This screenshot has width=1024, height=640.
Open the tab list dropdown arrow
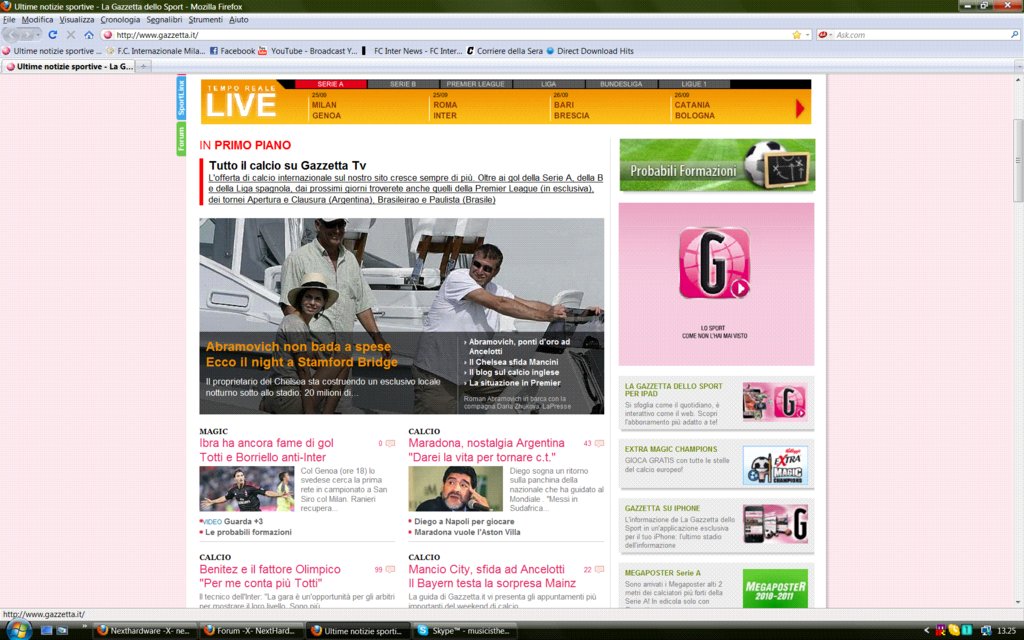click(x=1017, y=66)
